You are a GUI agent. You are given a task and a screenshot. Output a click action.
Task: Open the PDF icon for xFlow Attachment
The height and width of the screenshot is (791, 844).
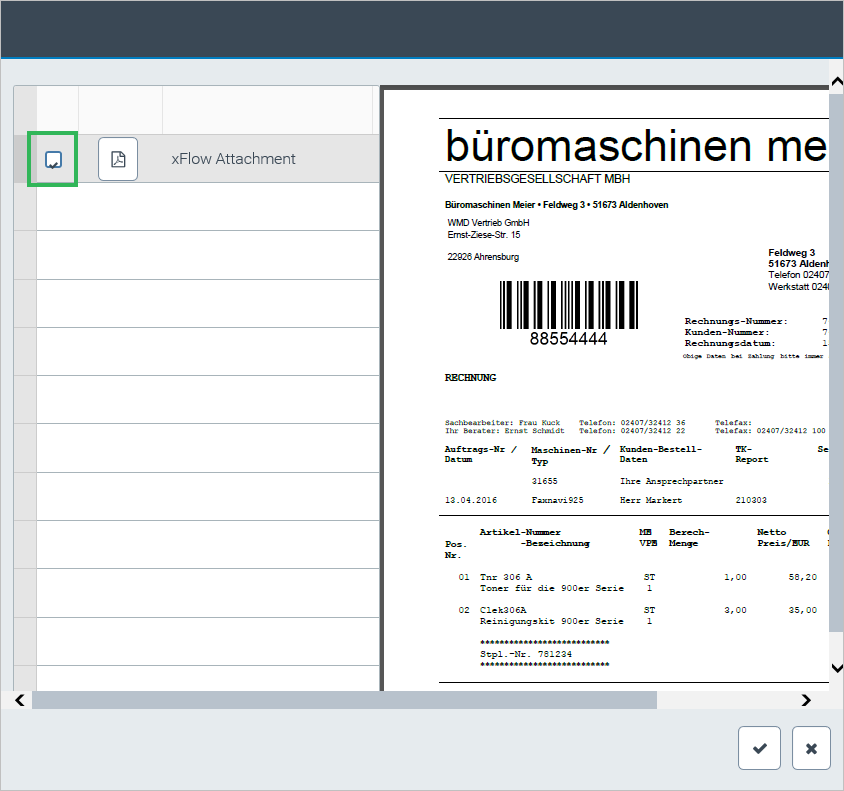tap(118, 159)
